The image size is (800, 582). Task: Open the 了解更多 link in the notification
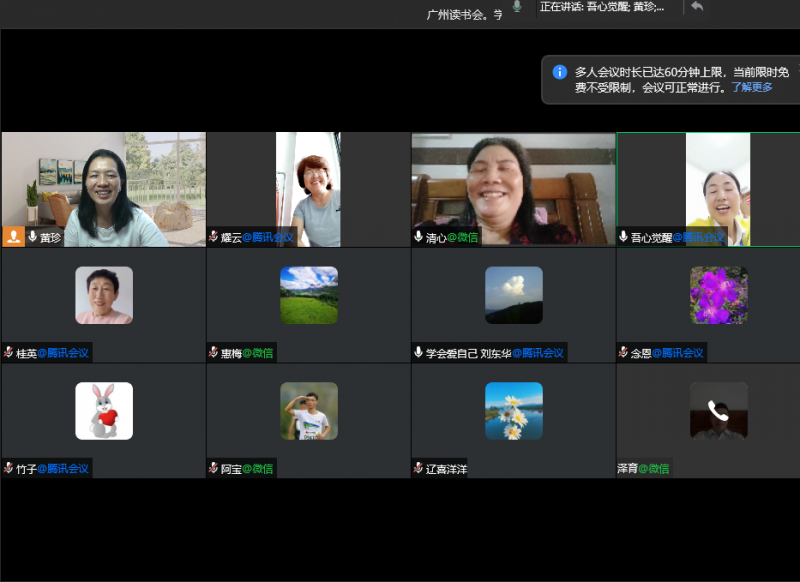[751, 87]
